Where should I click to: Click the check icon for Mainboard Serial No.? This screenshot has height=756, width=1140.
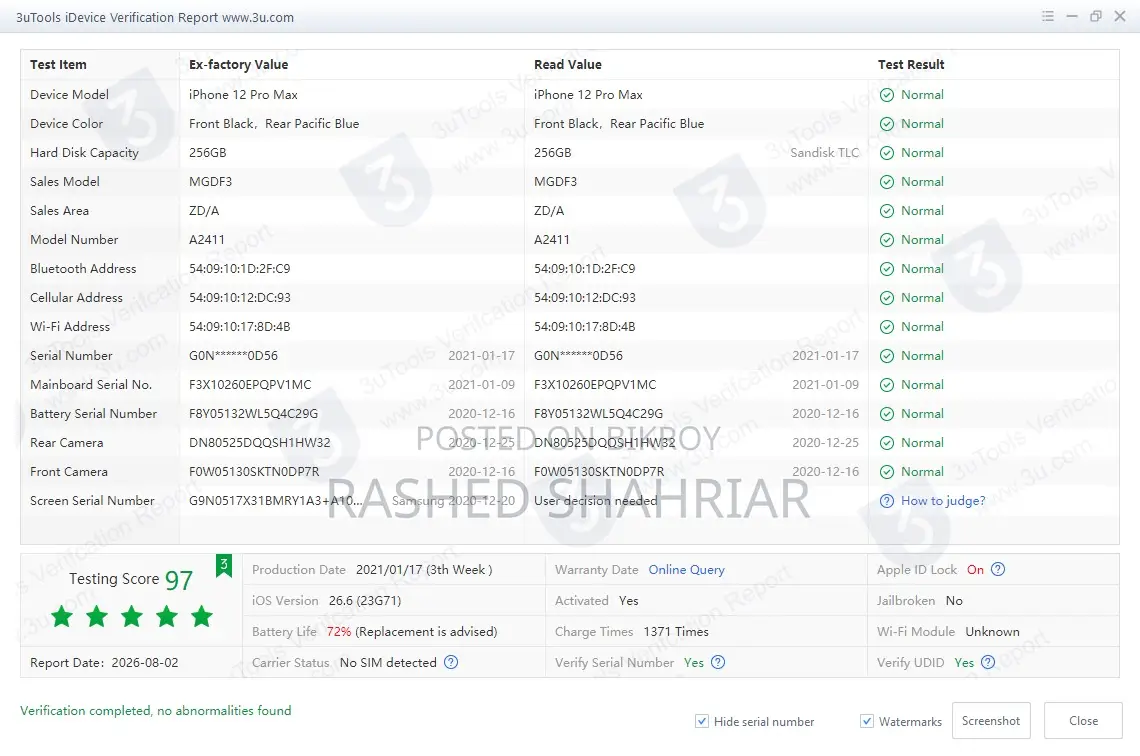click(887, 385)
